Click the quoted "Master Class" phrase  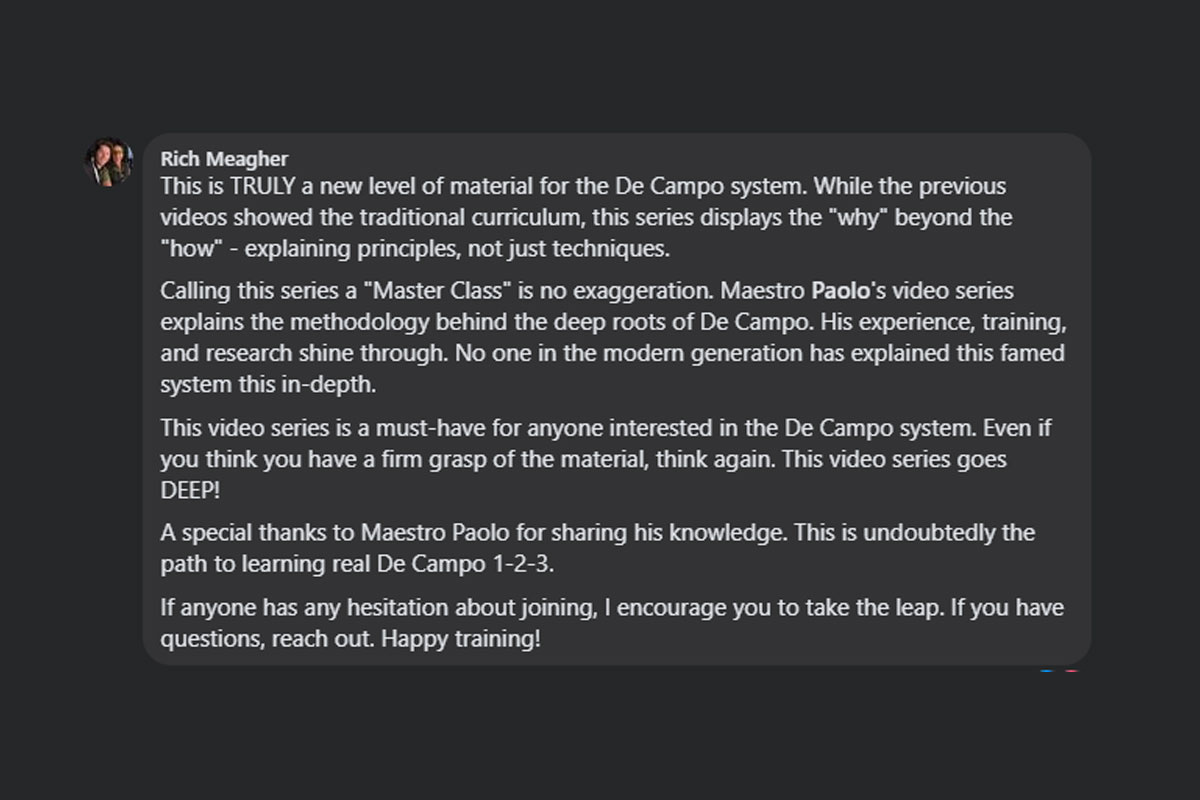tap(437, 292)
